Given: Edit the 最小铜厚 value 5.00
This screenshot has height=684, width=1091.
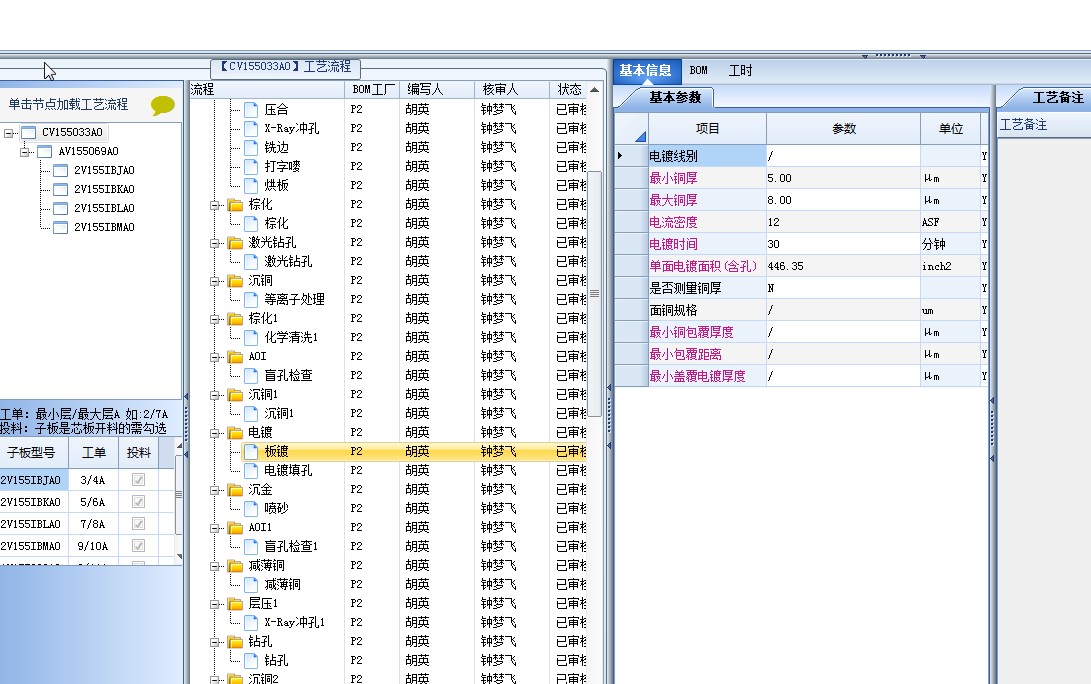Looking at the screenshot, I should click(843, 178).
